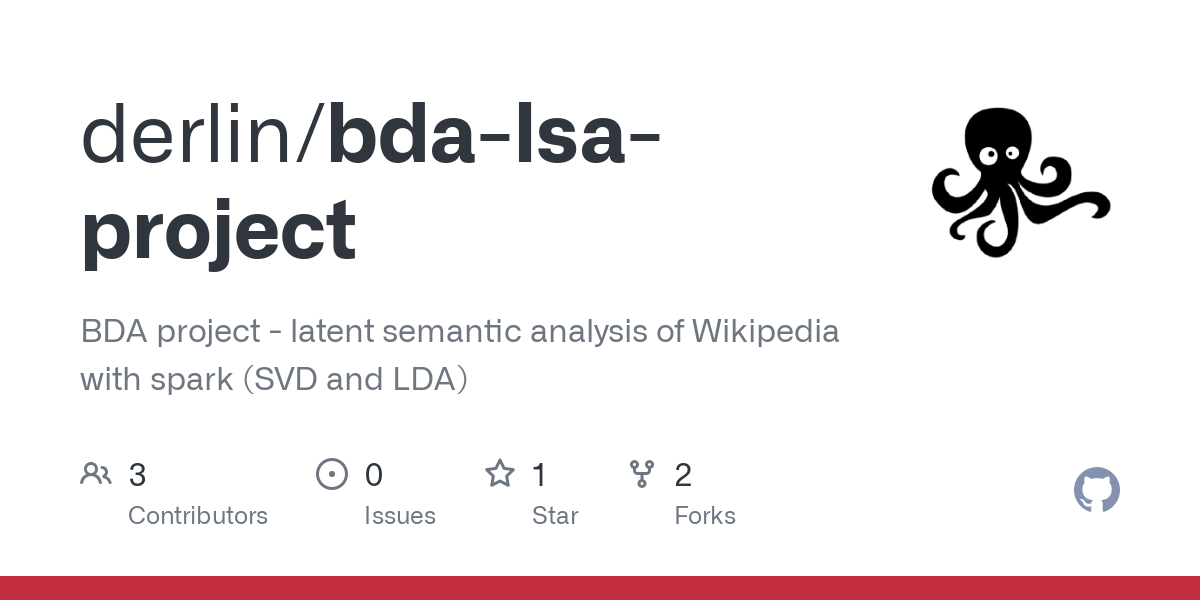Click the Contributors people icon
The image size is (1200, 600).
coord(96,474)
